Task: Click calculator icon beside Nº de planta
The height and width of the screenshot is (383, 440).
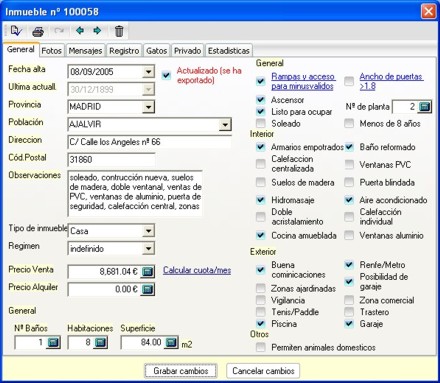Action: coord(424,107)
